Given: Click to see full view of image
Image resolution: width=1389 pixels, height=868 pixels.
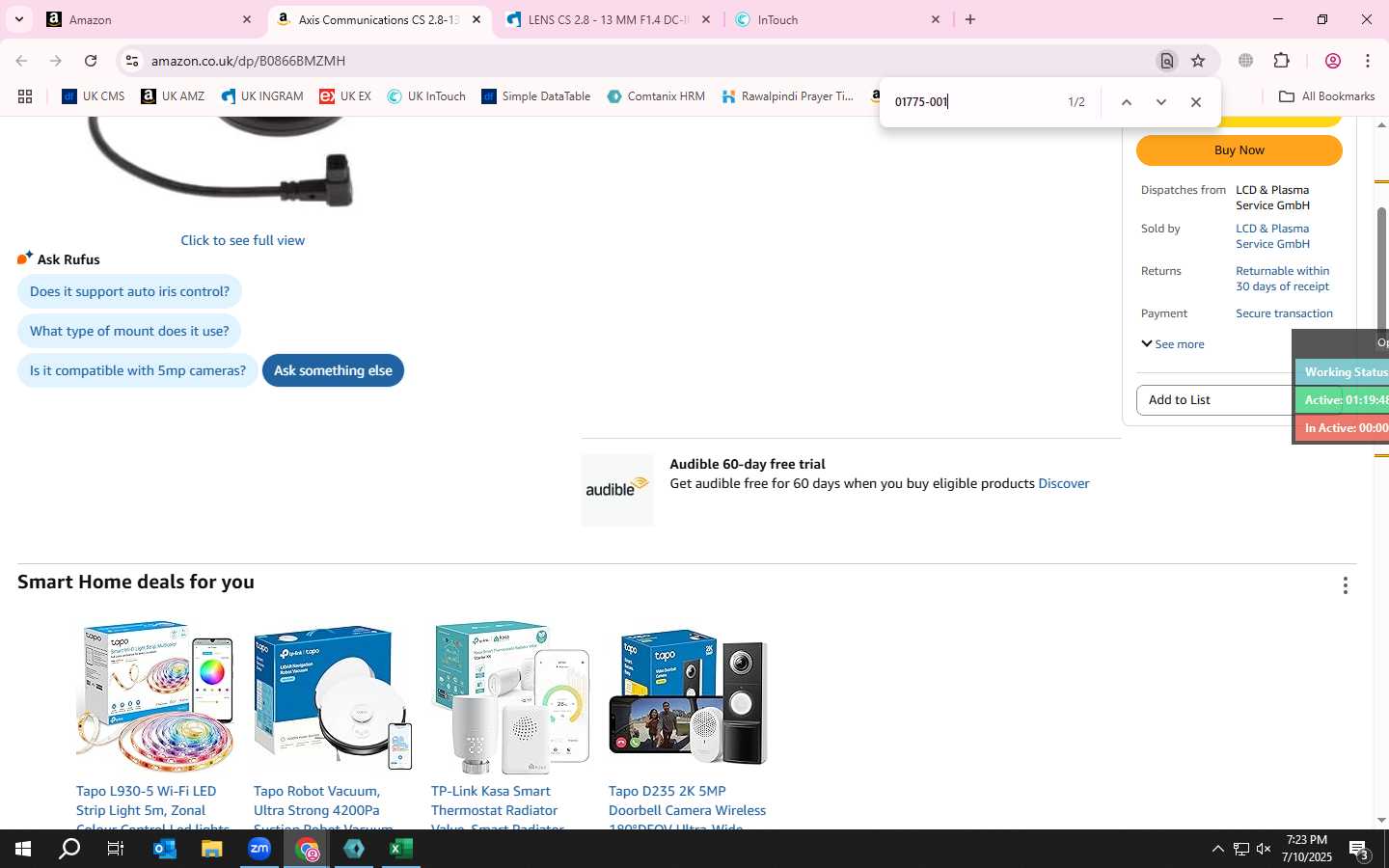Looking at the screenshot, I should [x=242, y=240].
